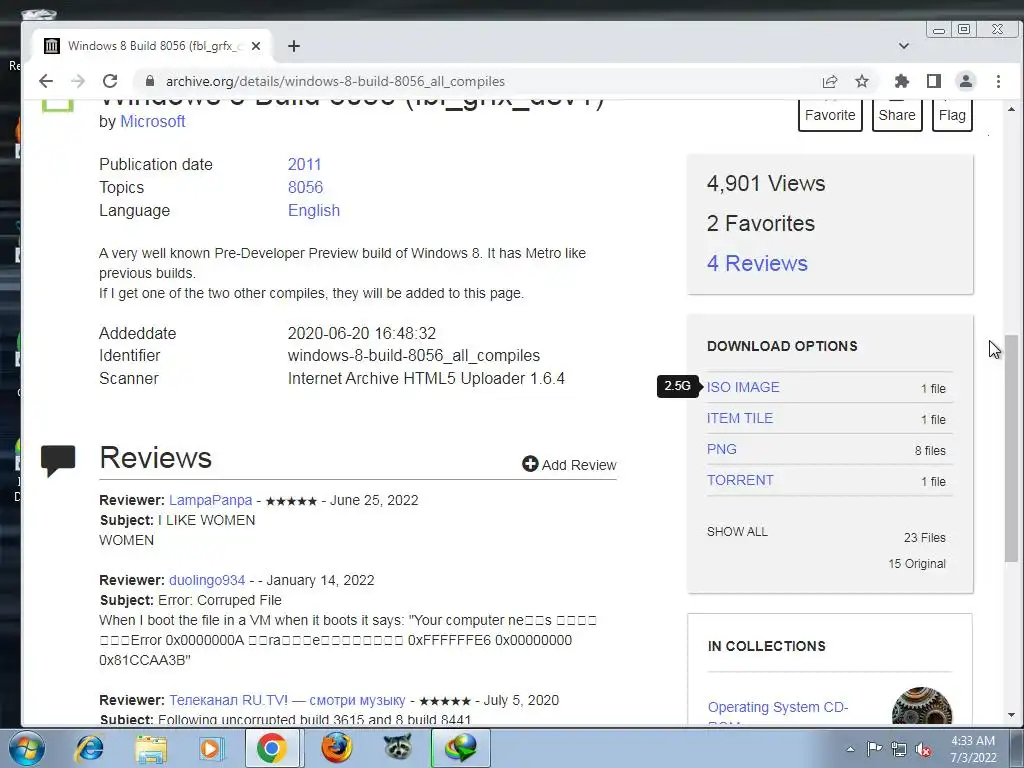Show hidden tray icons arrow
1024x768 pixels.
pyautogui.click(x=850, y=749)
